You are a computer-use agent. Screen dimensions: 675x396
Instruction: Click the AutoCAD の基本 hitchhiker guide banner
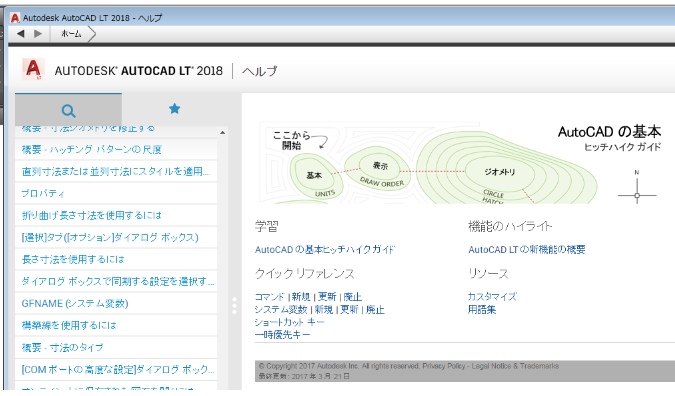[460, 163]
